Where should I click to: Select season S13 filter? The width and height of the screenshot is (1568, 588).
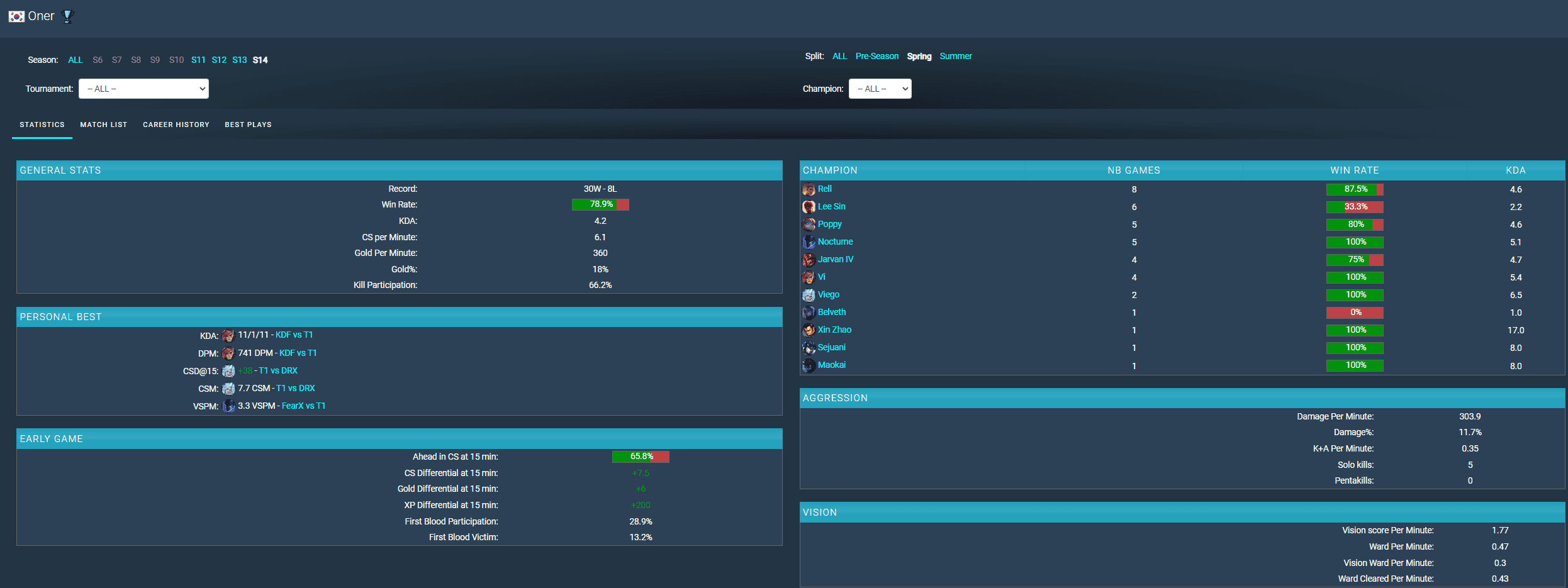239,60
